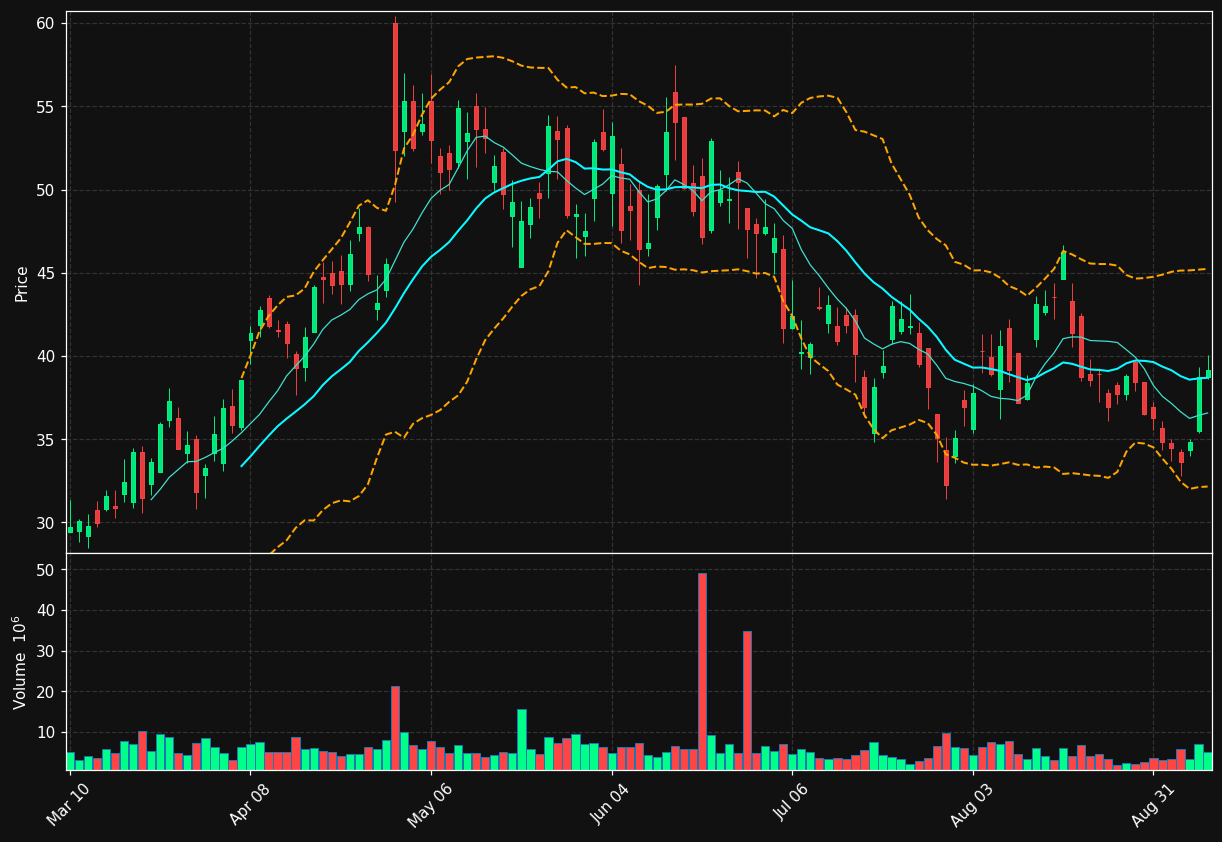This screenshot has width=1222, height=842.
Task: Click the volume axis value 30
Action: 47,651
